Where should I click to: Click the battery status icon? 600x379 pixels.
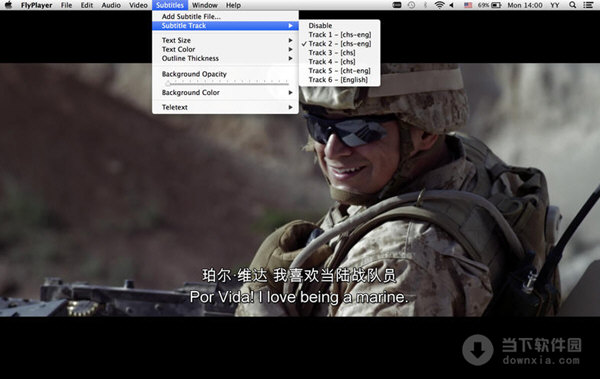click(496, 5)
